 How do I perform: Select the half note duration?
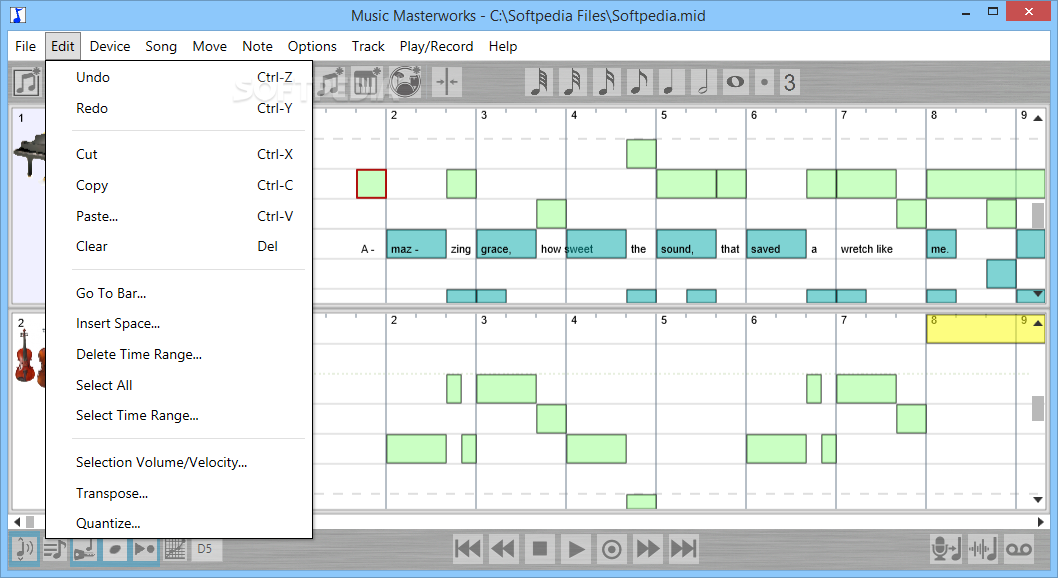click(x=703, y=82)
